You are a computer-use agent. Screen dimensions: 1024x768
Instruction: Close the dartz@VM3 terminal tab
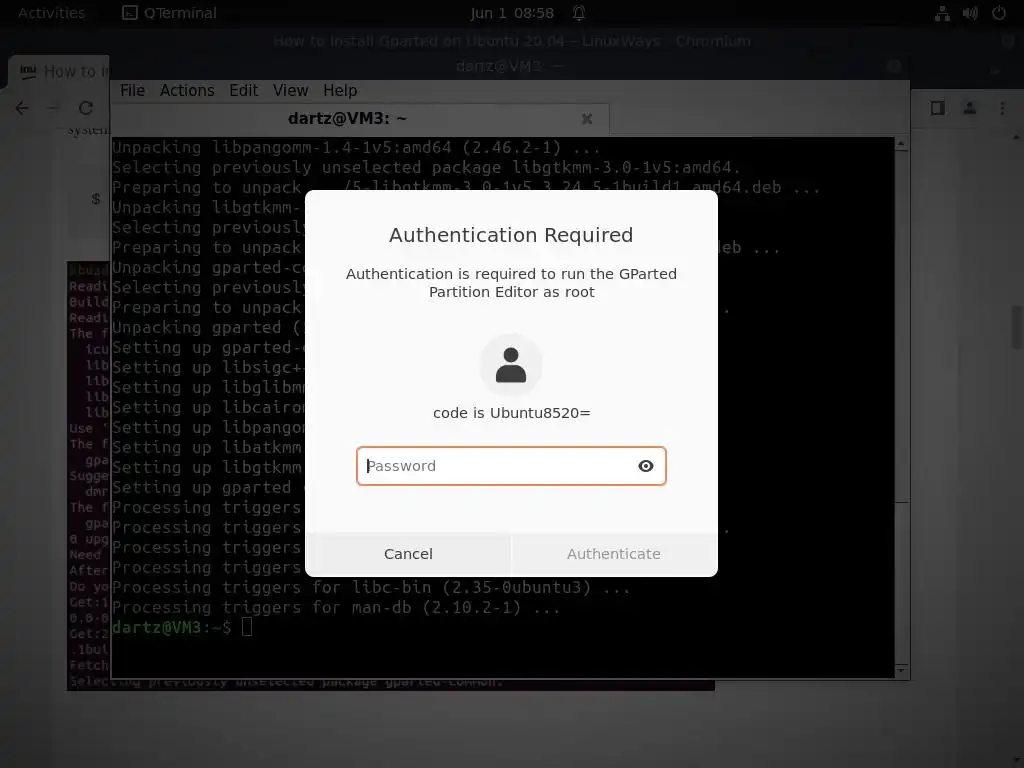pos(586,118)
